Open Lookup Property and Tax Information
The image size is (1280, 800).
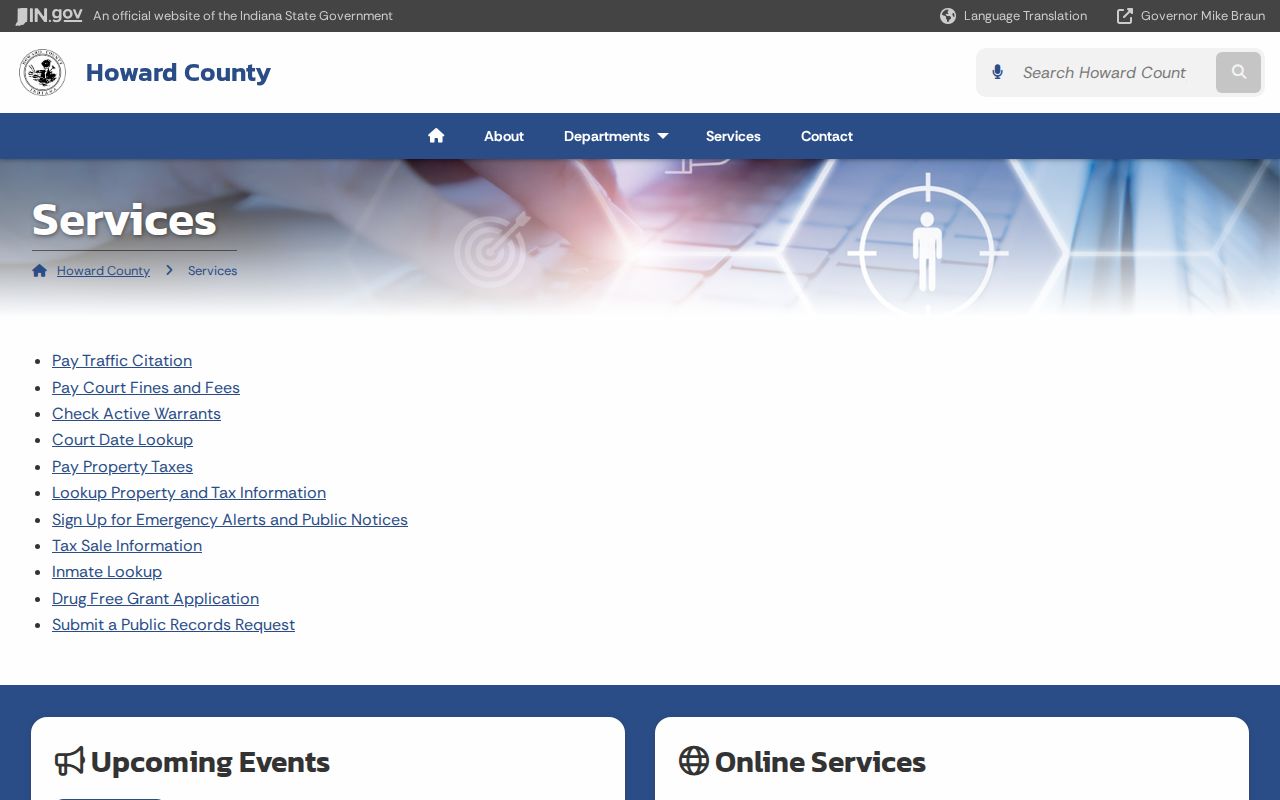(189, 493)
